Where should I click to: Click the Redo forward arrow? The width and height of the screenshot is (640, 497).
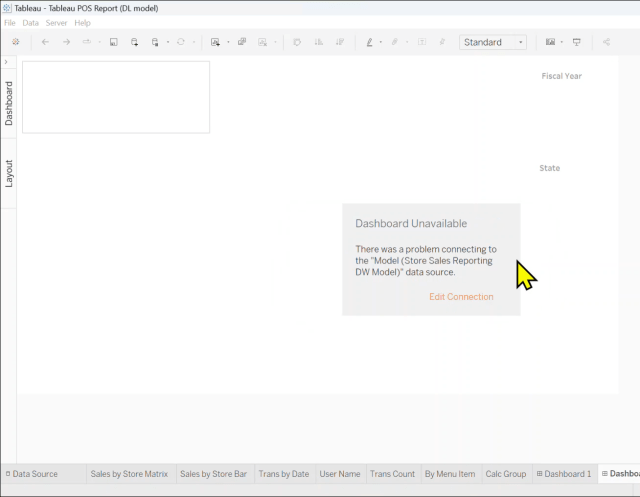pos(66,42)
